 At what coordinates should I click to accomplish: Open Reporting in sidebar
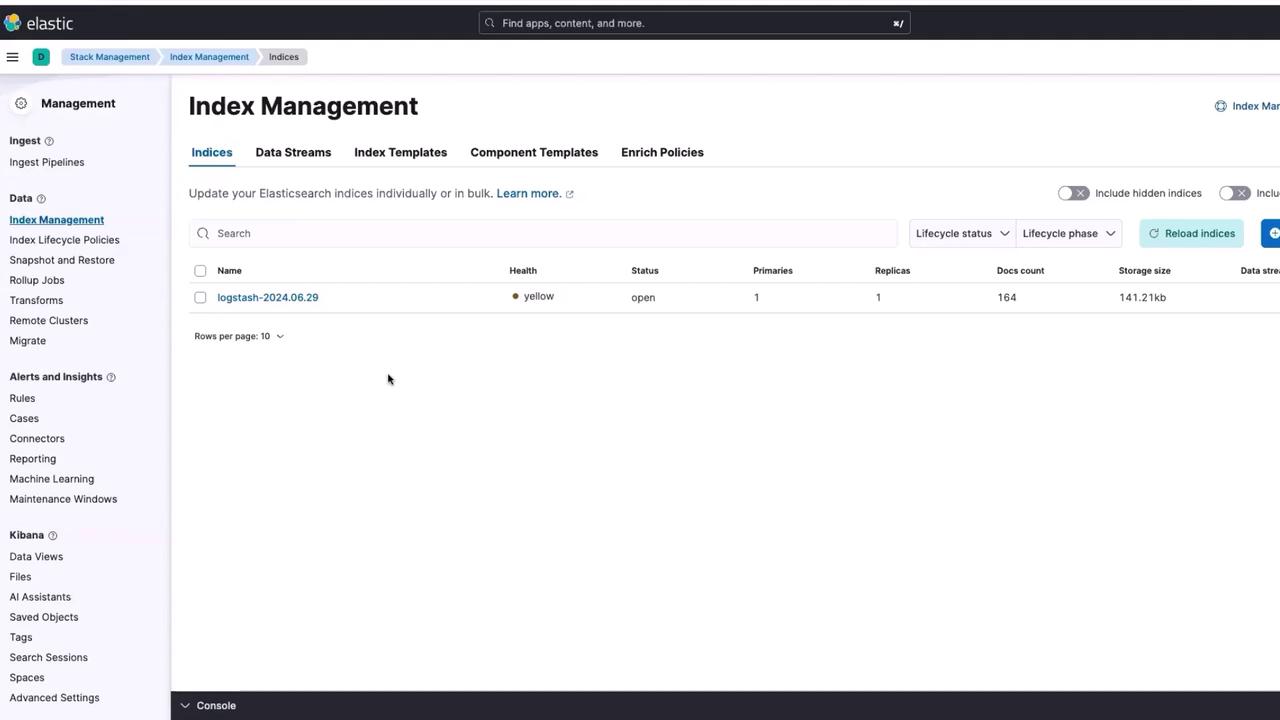33,459
